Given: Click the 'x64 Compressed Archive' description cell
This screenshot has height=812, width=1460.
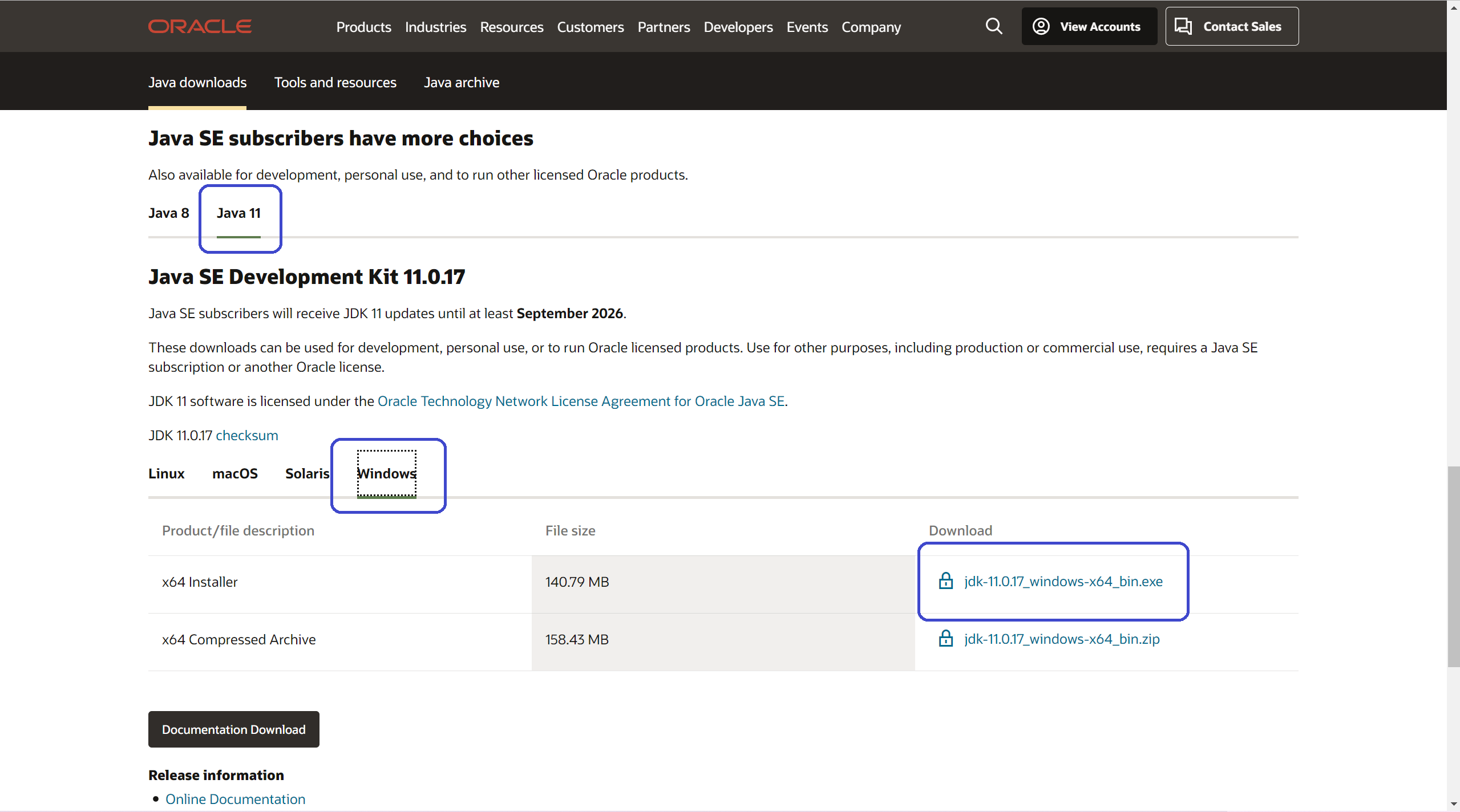Looking at the screenshot, I should point(339,642).
